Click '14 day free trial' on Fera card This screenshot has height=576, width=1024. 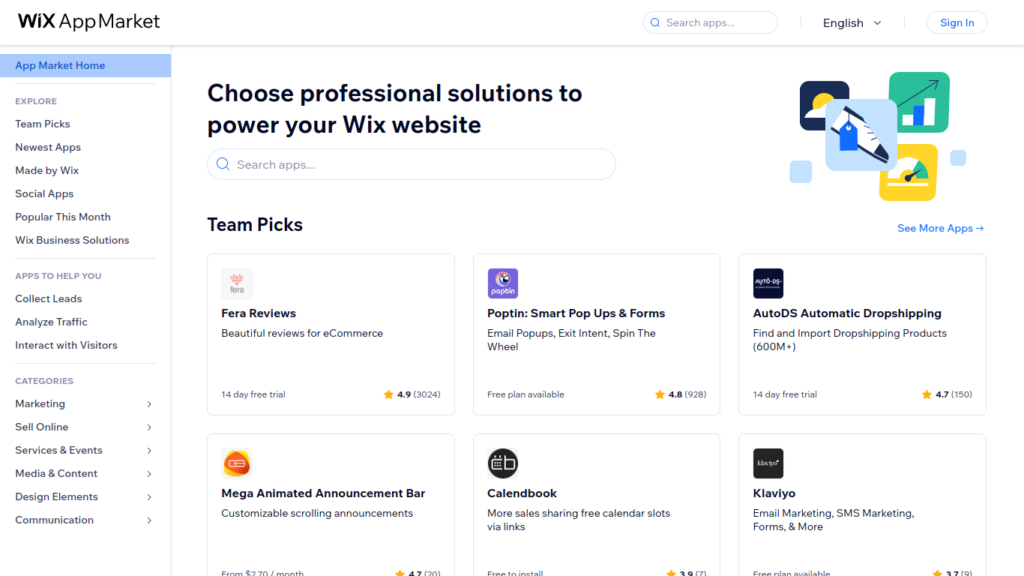point(253,394)
